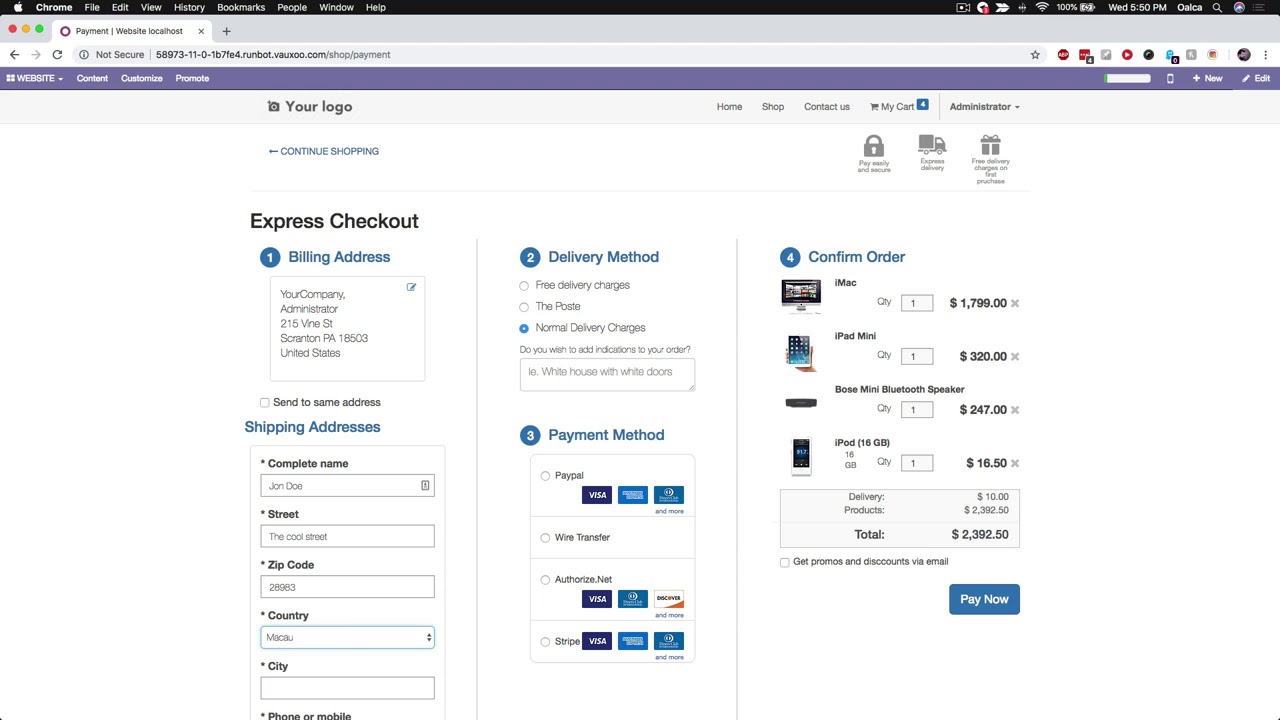
Task: Open the Country dropdown showing Macau
Action: (x=347, y=637)
